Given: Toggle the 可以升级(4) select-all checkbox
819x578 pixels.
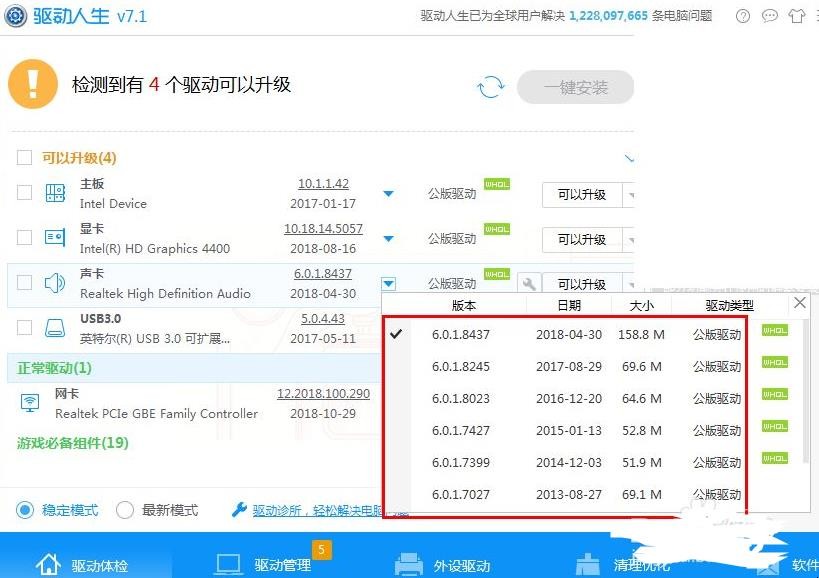Looking at the screenshot, I should click(x=24, y=157).
